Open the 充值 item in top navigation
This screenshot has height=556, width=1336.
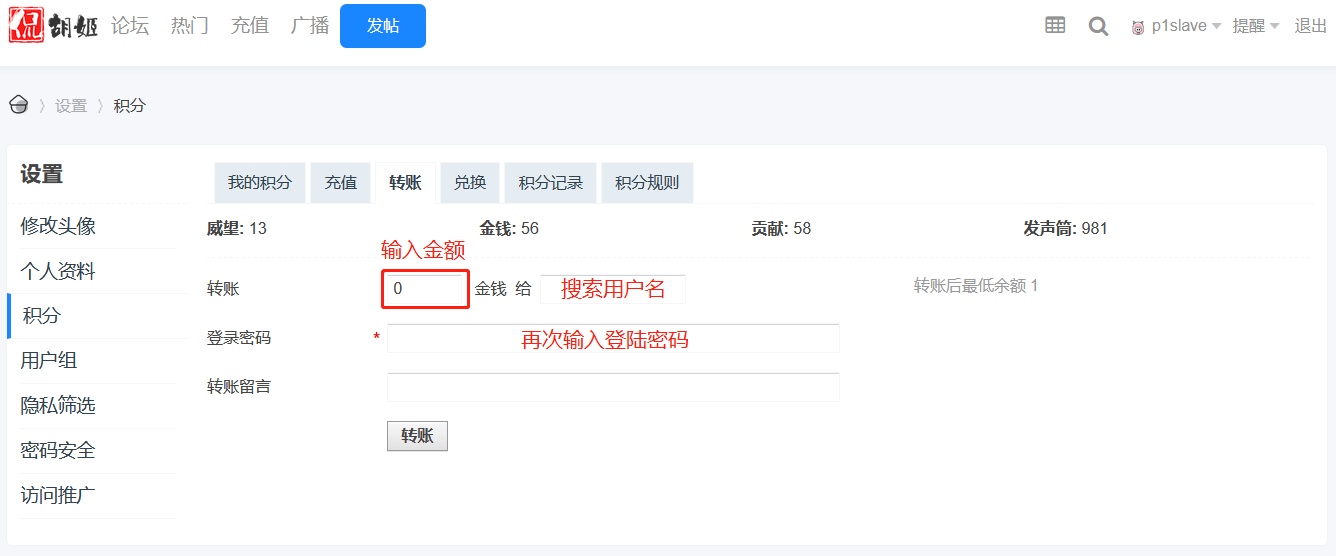click(x=250, y=26)
